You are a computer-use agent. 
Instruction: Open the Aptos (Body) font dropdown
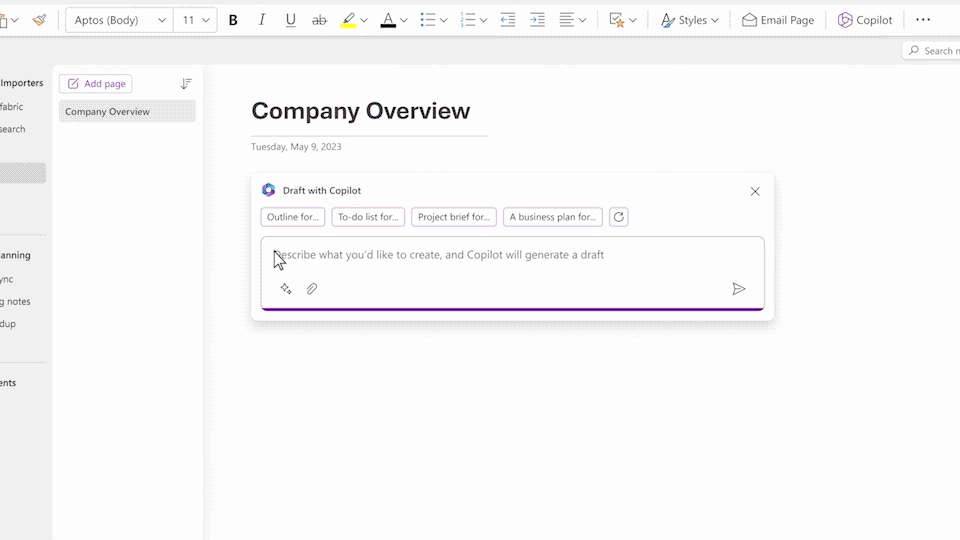pyautogui.click(x=119, y=20)
